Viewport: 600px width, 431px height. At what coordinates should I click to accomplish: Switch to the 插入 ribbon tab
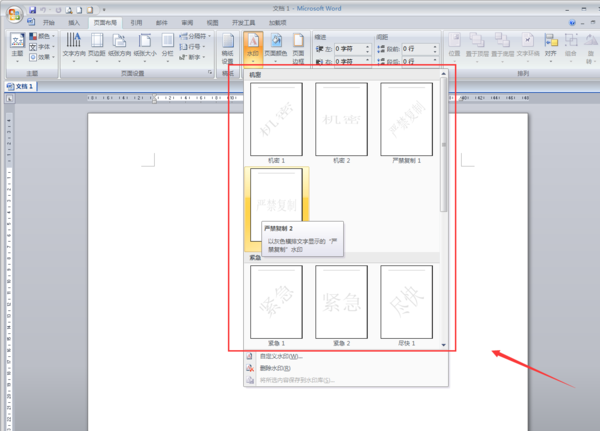(x=74, y=23)
